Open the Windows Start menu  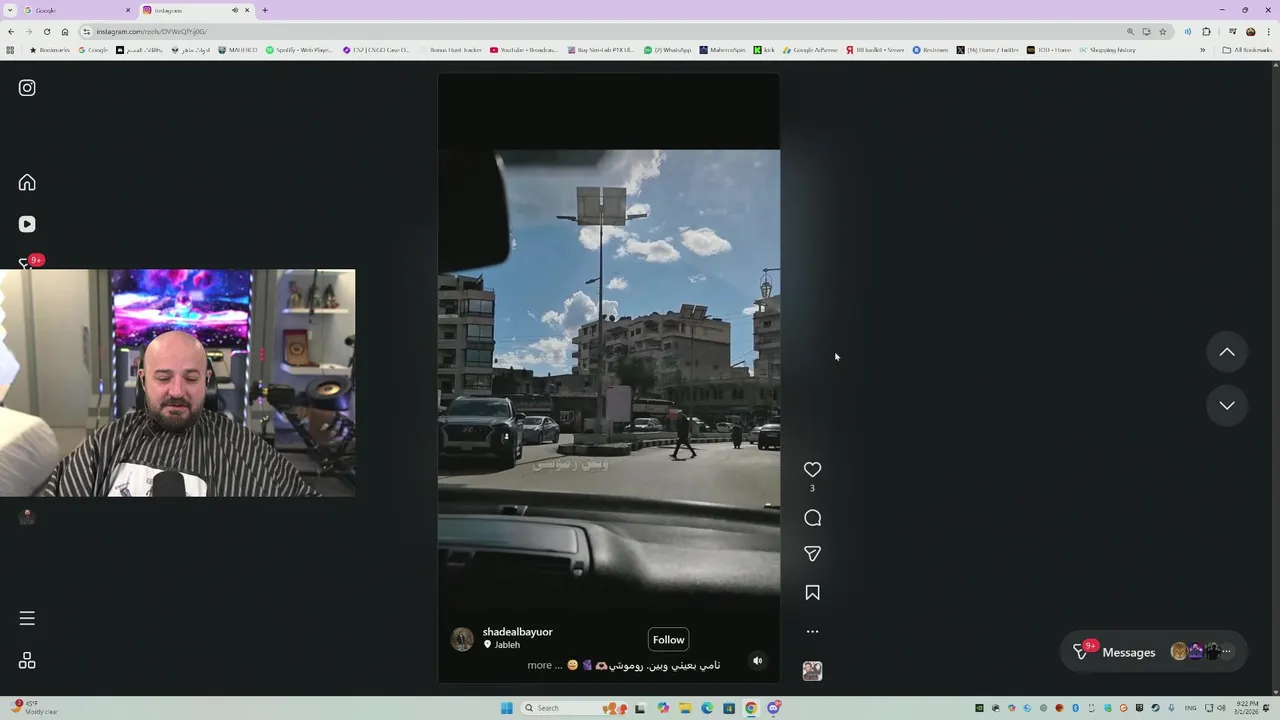[x=507, y=708]
